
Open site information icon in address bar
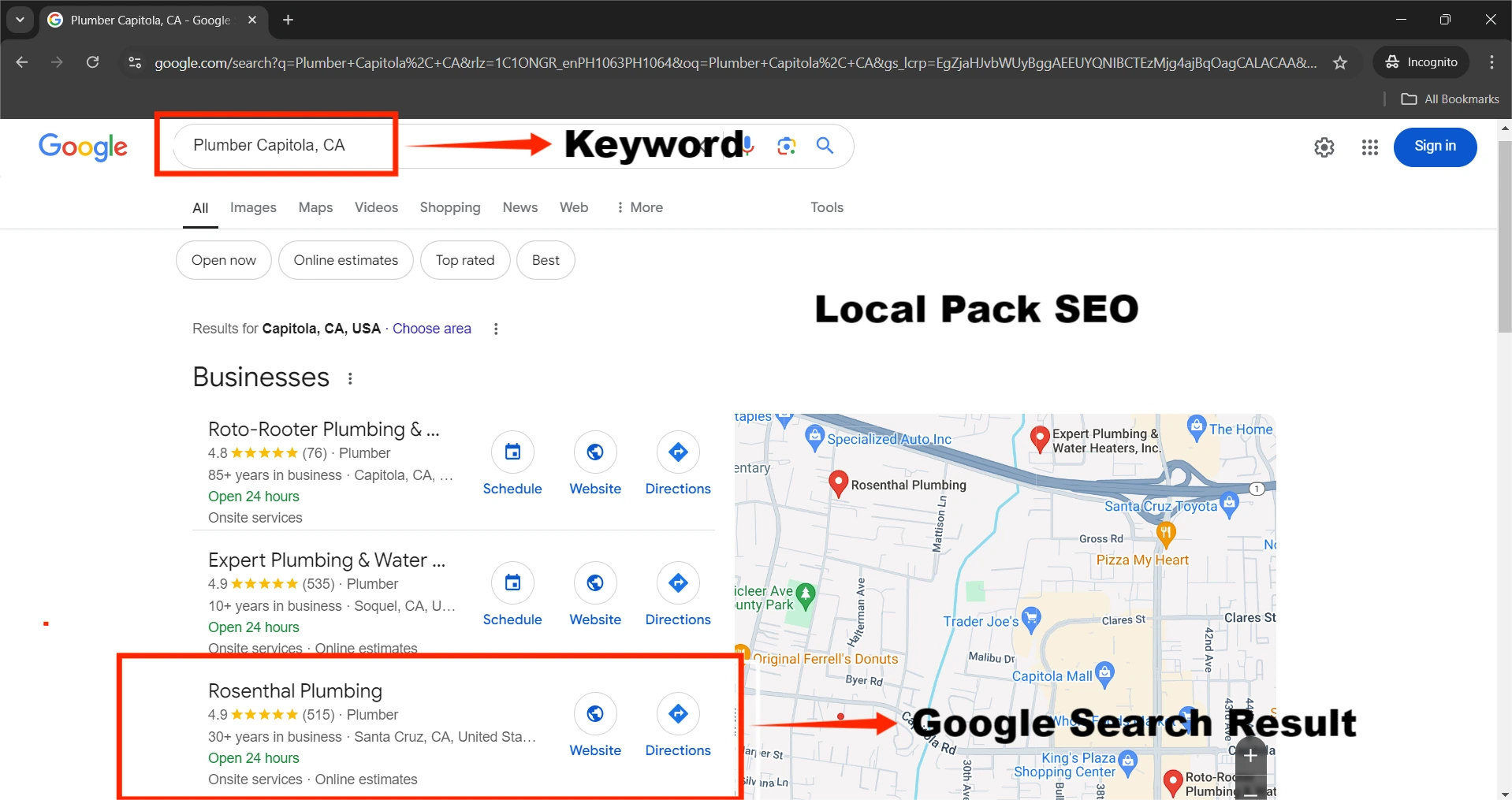click(135, 62)
